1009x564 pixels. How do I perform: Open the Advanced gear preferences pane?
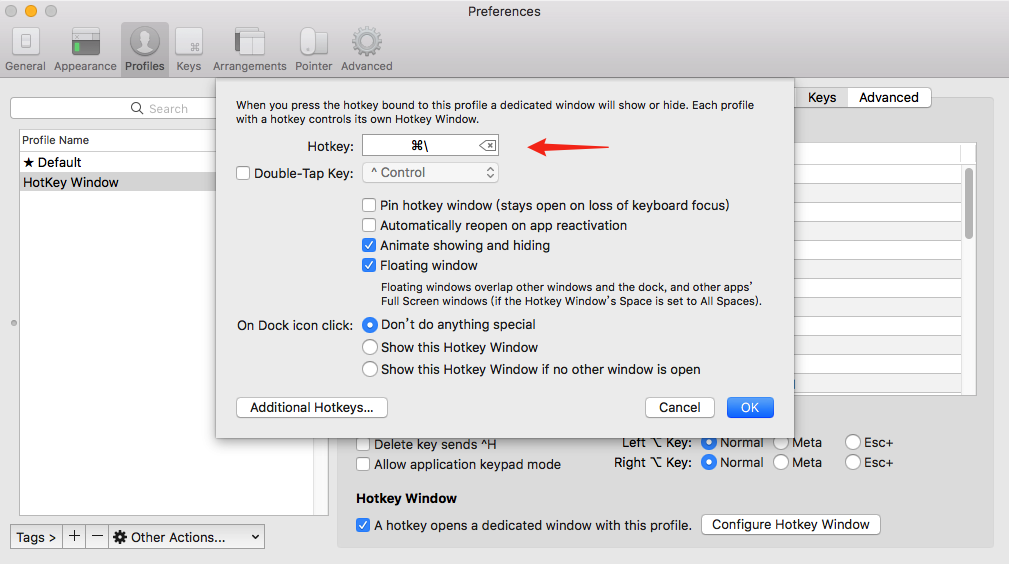point(367,50)
